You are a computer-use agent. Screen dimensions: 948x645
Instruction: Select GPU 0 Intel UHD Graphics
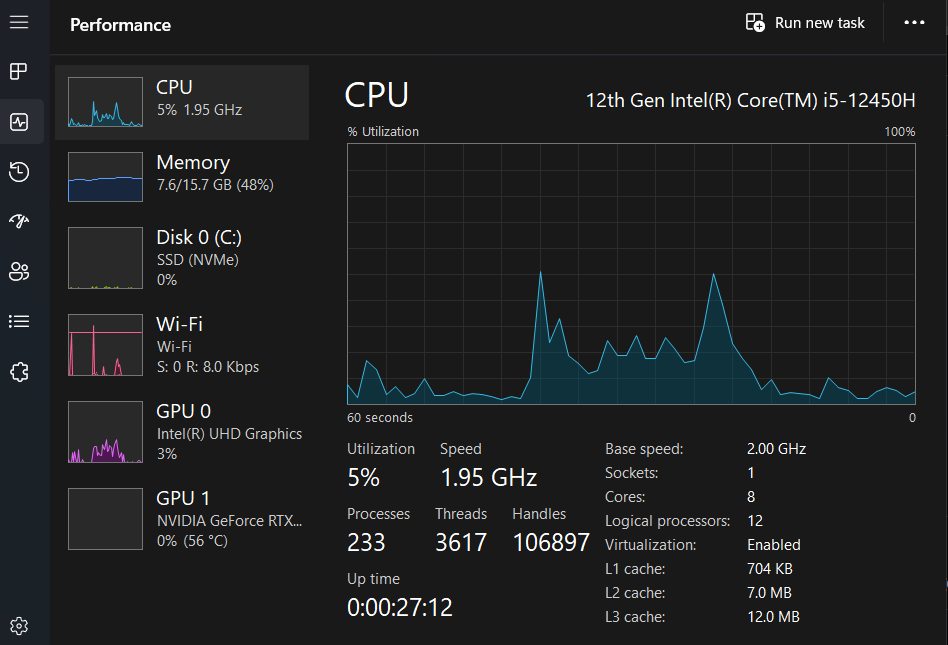pos(182,432)
